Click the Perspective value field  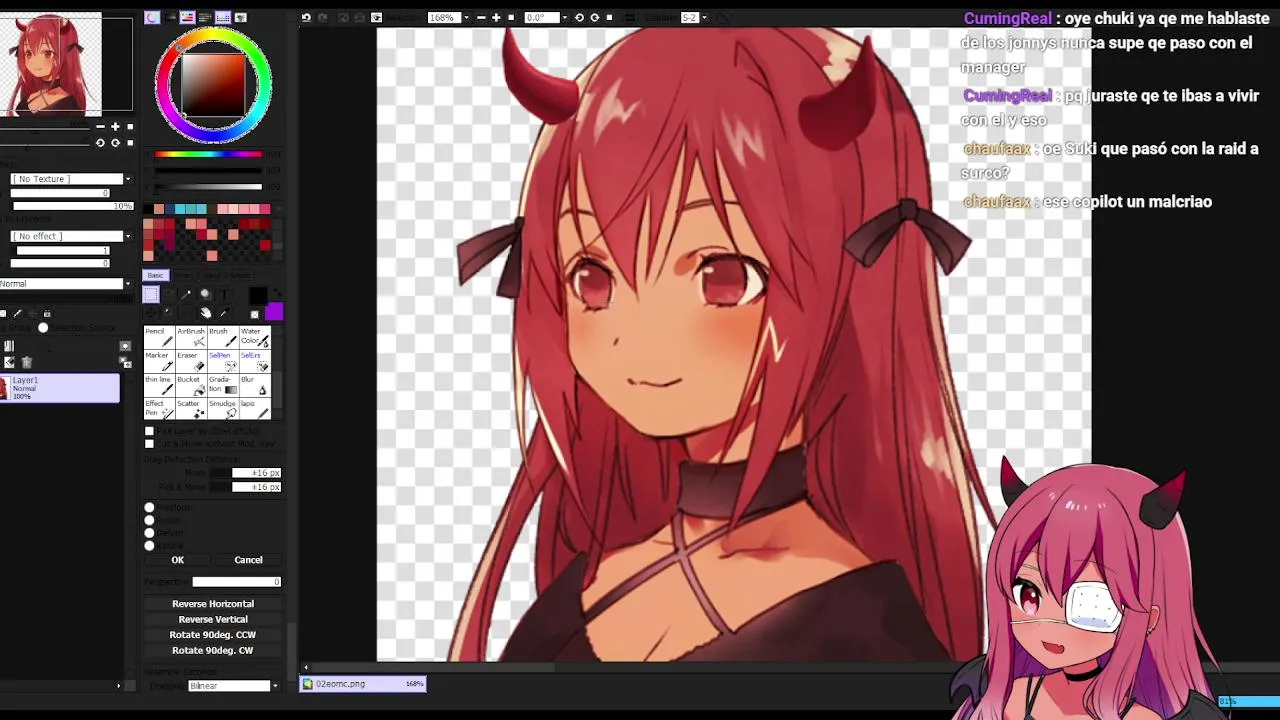point(237,582)
